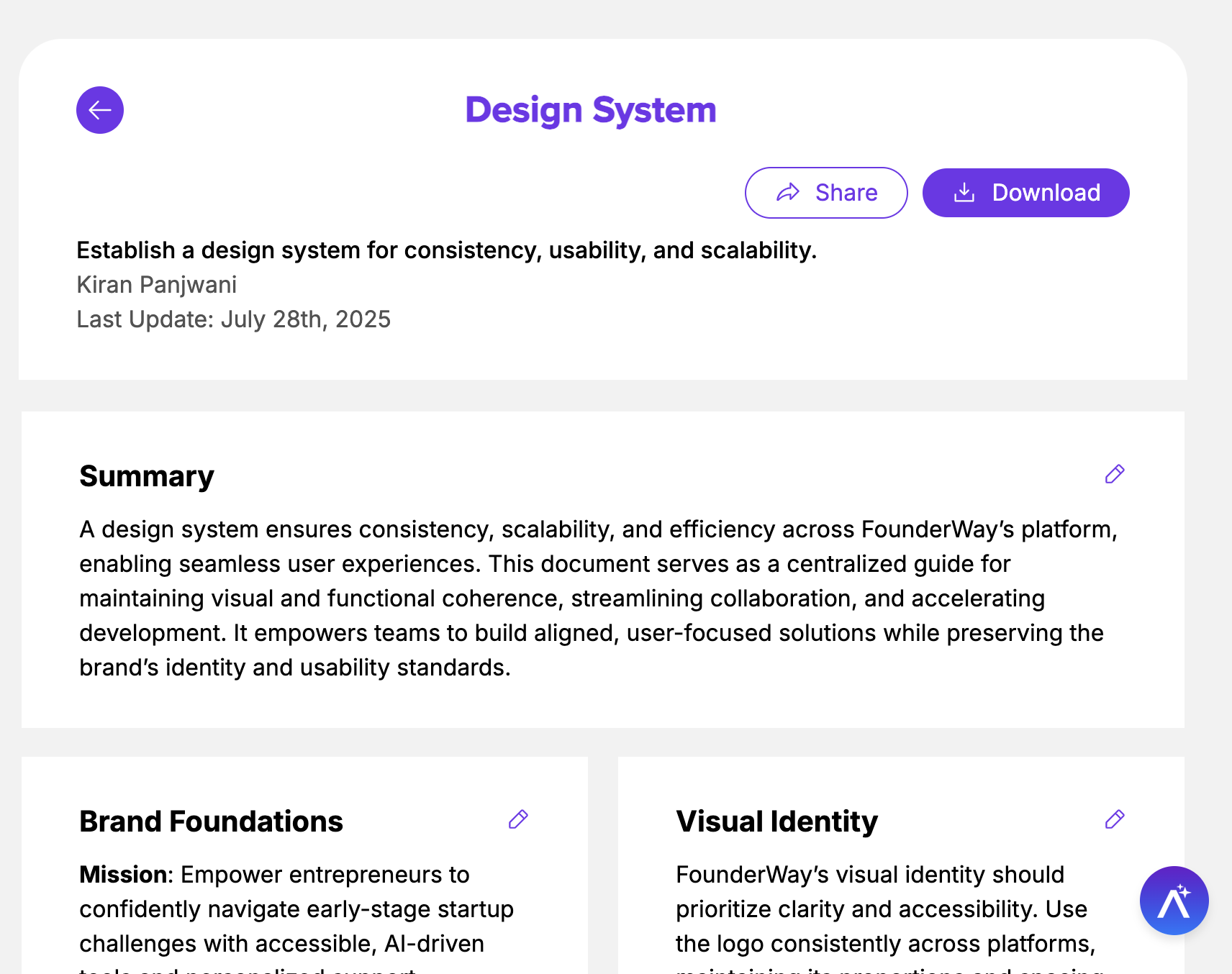Click the bold Mission label
1232x974 pixels.
pos(123,875)
